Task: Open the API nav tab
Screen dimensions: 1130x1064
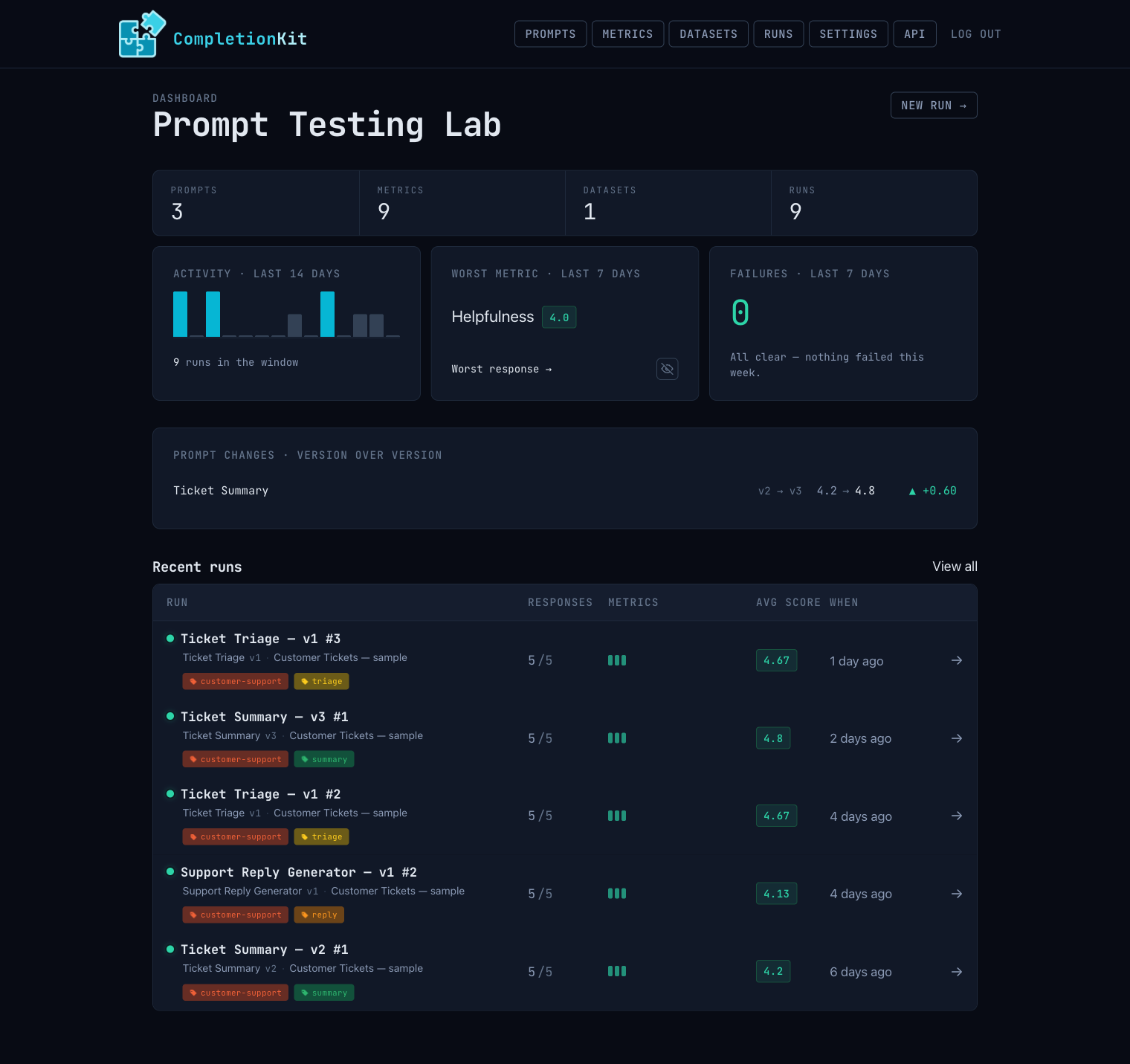Action: (x=914, y=34)
